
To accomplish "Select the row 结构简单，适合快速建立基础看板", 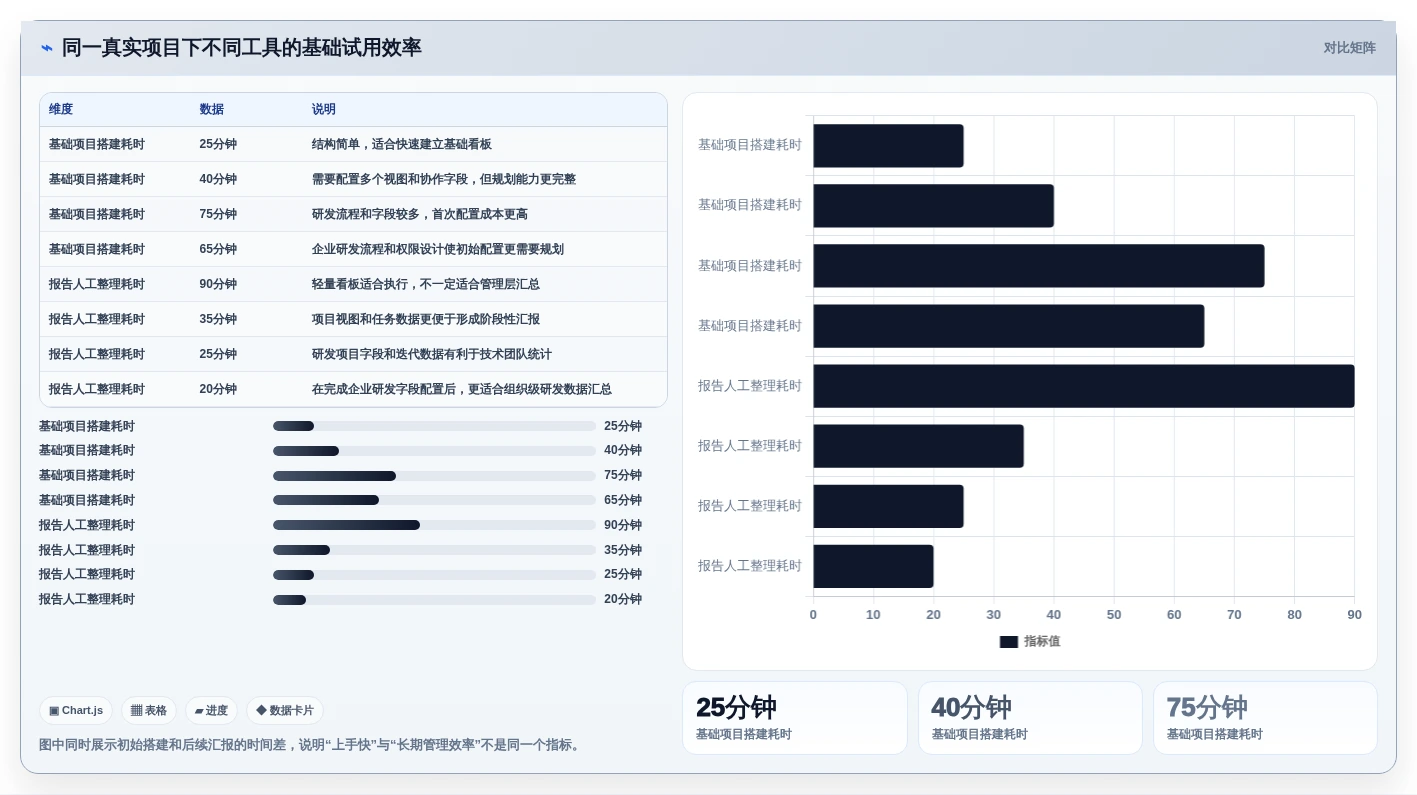I will point(353,144).
